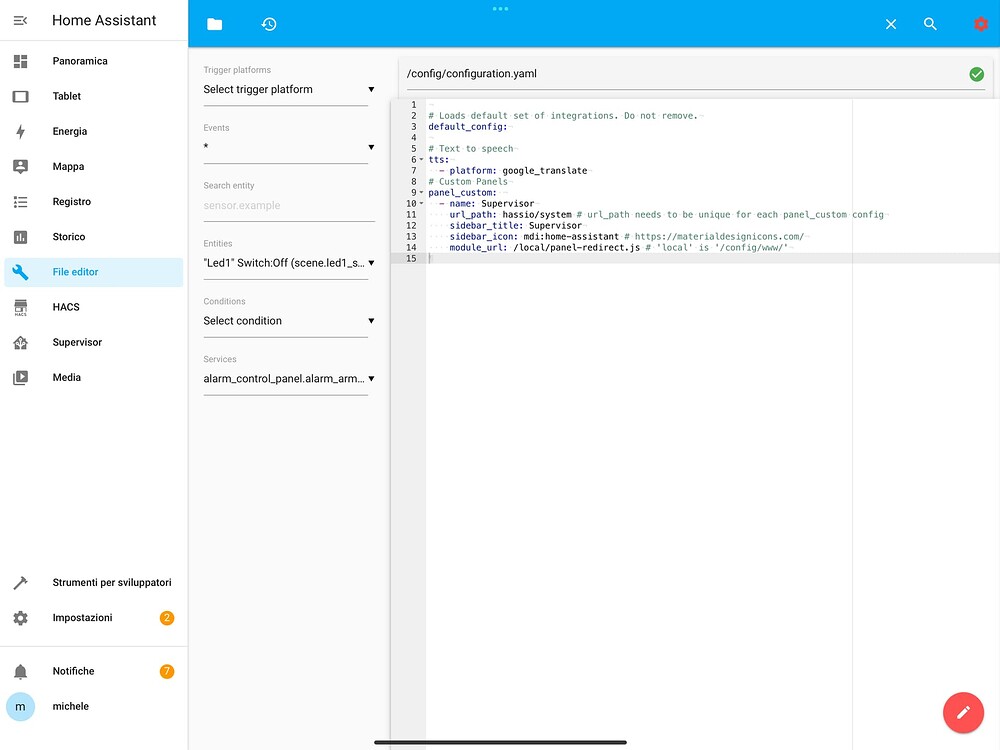The height and width of the screenshot is (750, 1000).
Task: Click the red pencil save button
Action: point(963,712)
